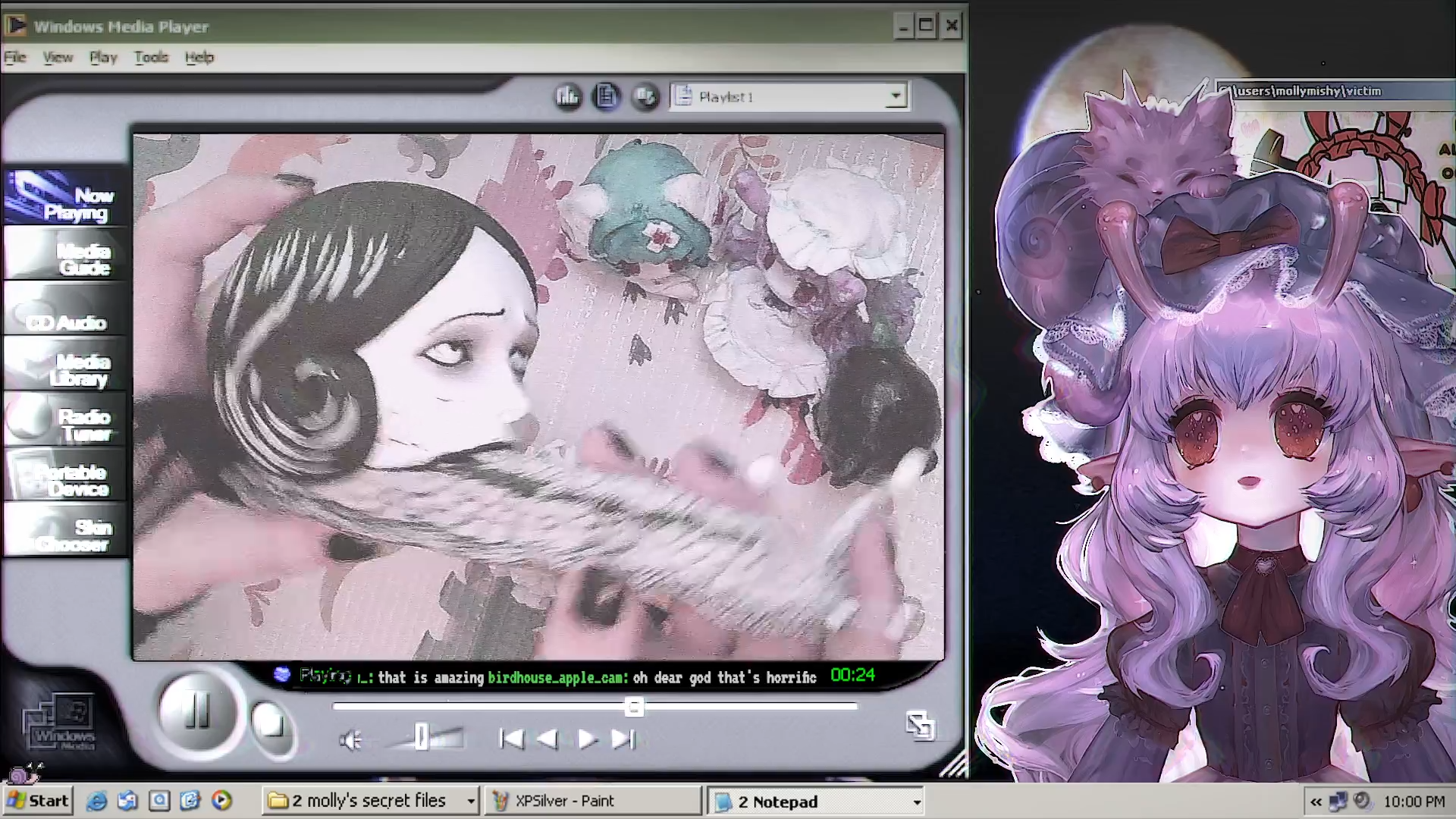Skip to the previous track
Viewport: 1456px width, 819px height.
click(x=512, y=739)
